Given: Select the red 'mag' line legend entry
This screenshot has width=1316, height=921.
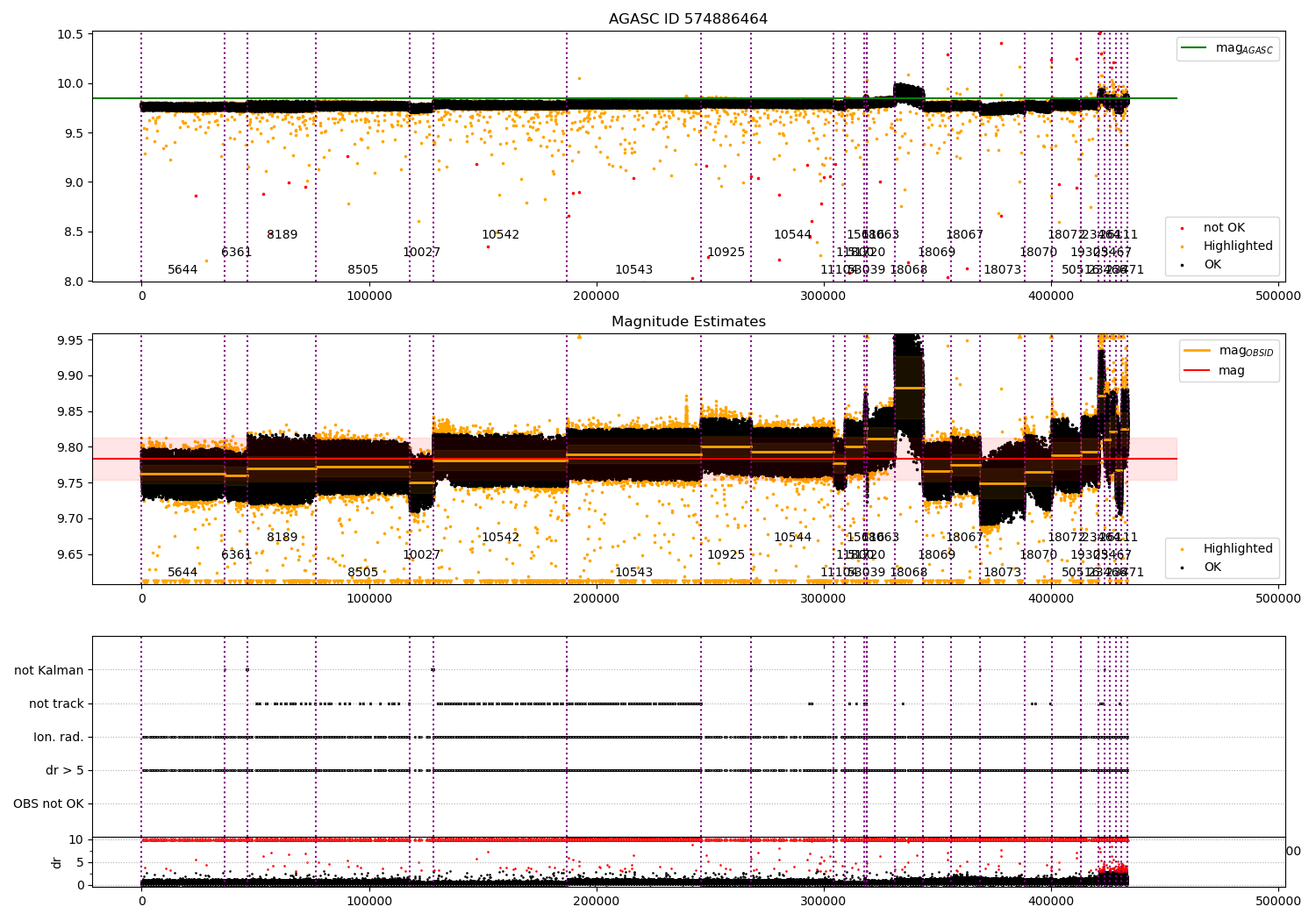Looking at the screenshot, I should tap(1215, 371).
